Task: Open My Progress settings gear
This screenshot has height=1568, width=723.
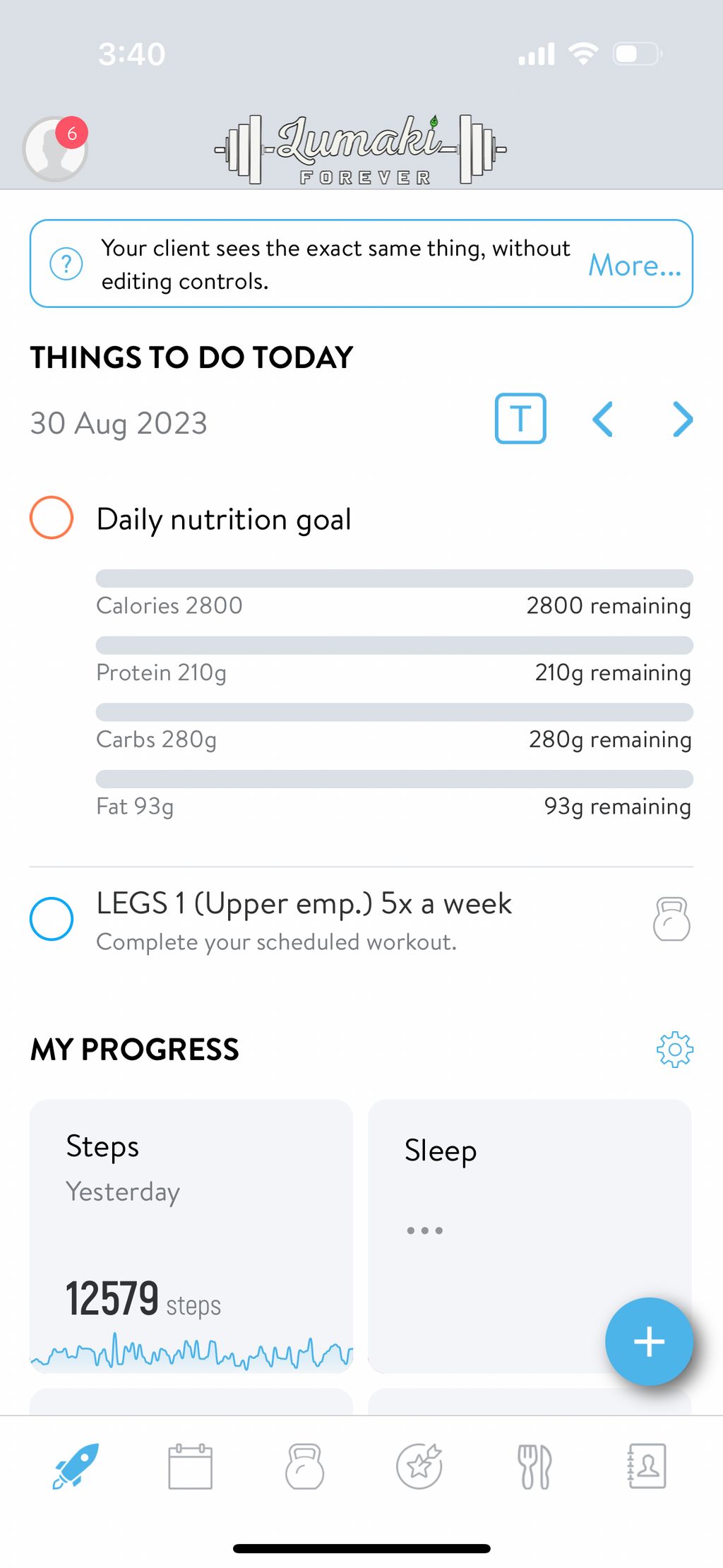Action: point(675,1050)
